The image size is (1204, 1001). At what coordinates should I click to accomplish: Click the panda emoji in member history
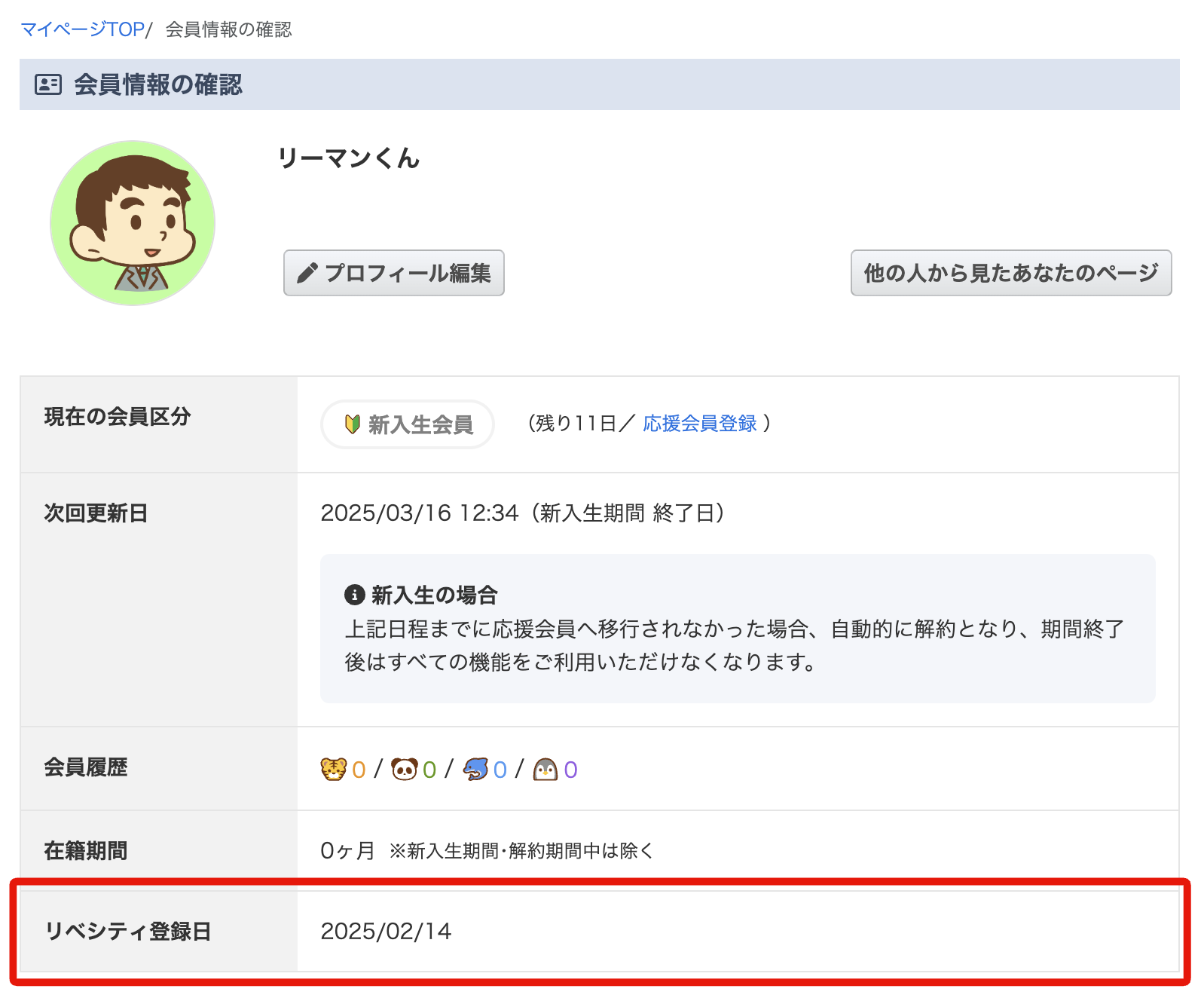click(x=404, y=769)
